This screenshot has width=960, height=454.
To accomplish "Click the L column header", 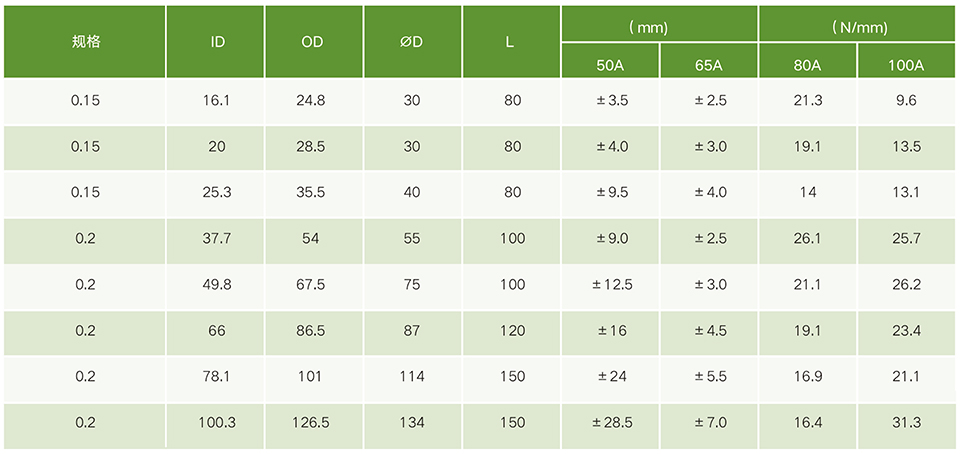I will [510, 43].
